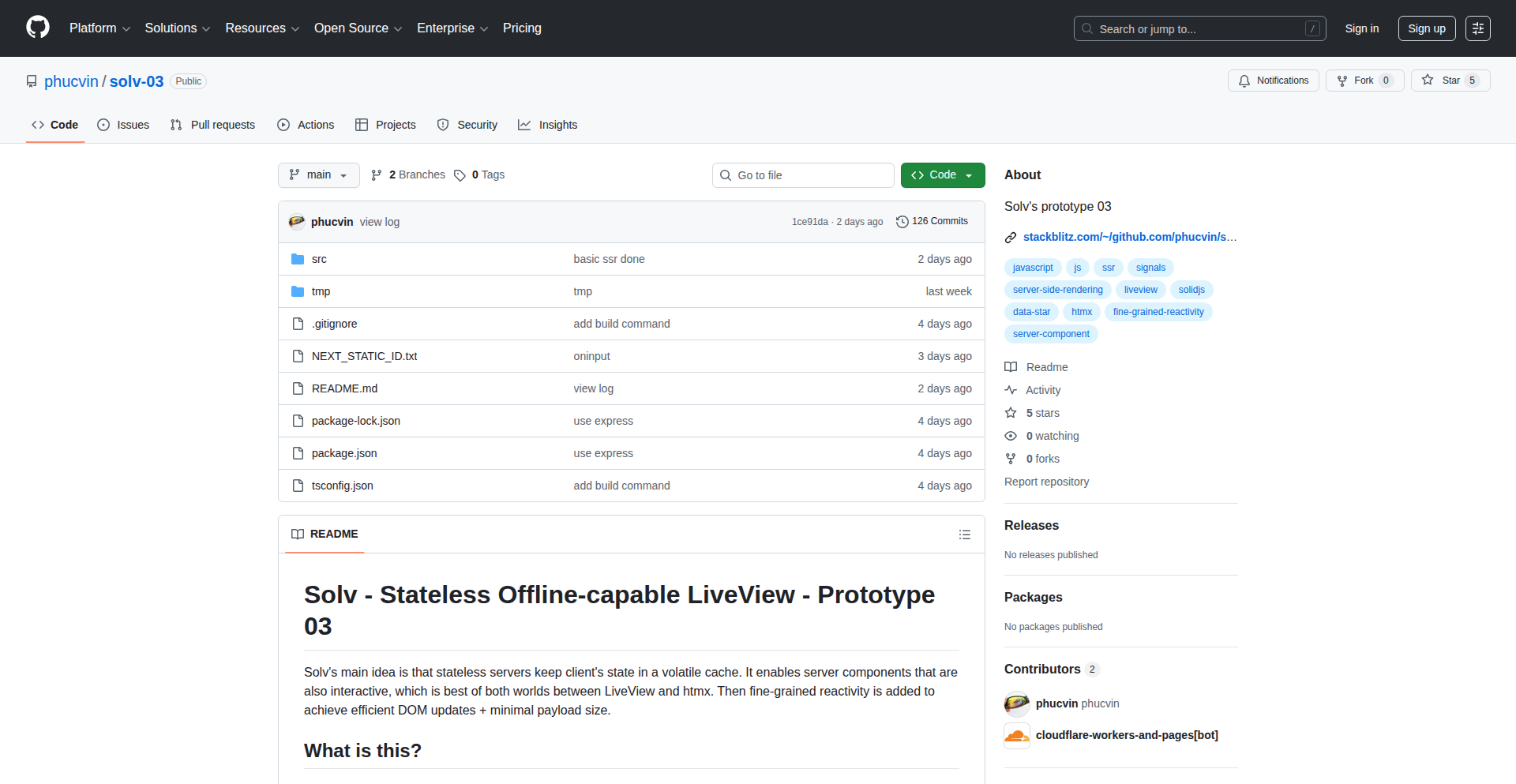Star the solv-03 repository
The width and height of the screenshot is (1516, 784).
point(1450,81)
